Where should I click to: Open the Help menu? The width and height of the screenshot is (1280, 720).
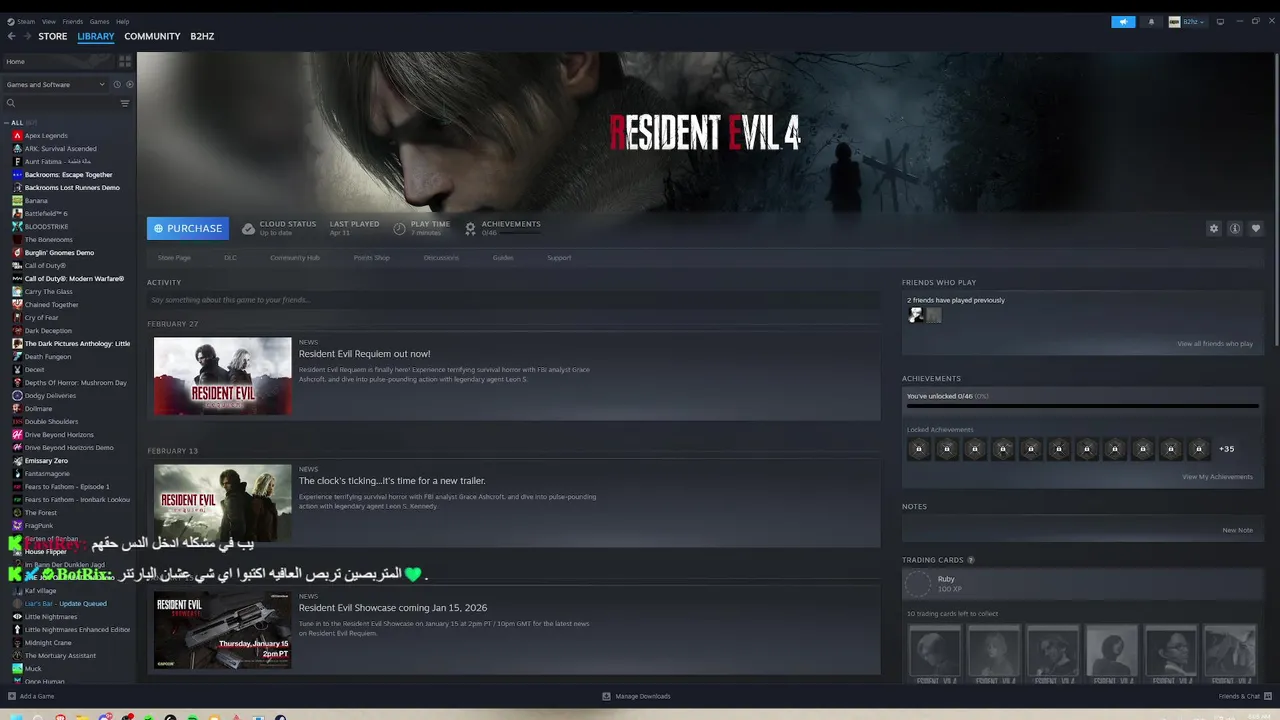pyautogui.click(x=122, y=21)
